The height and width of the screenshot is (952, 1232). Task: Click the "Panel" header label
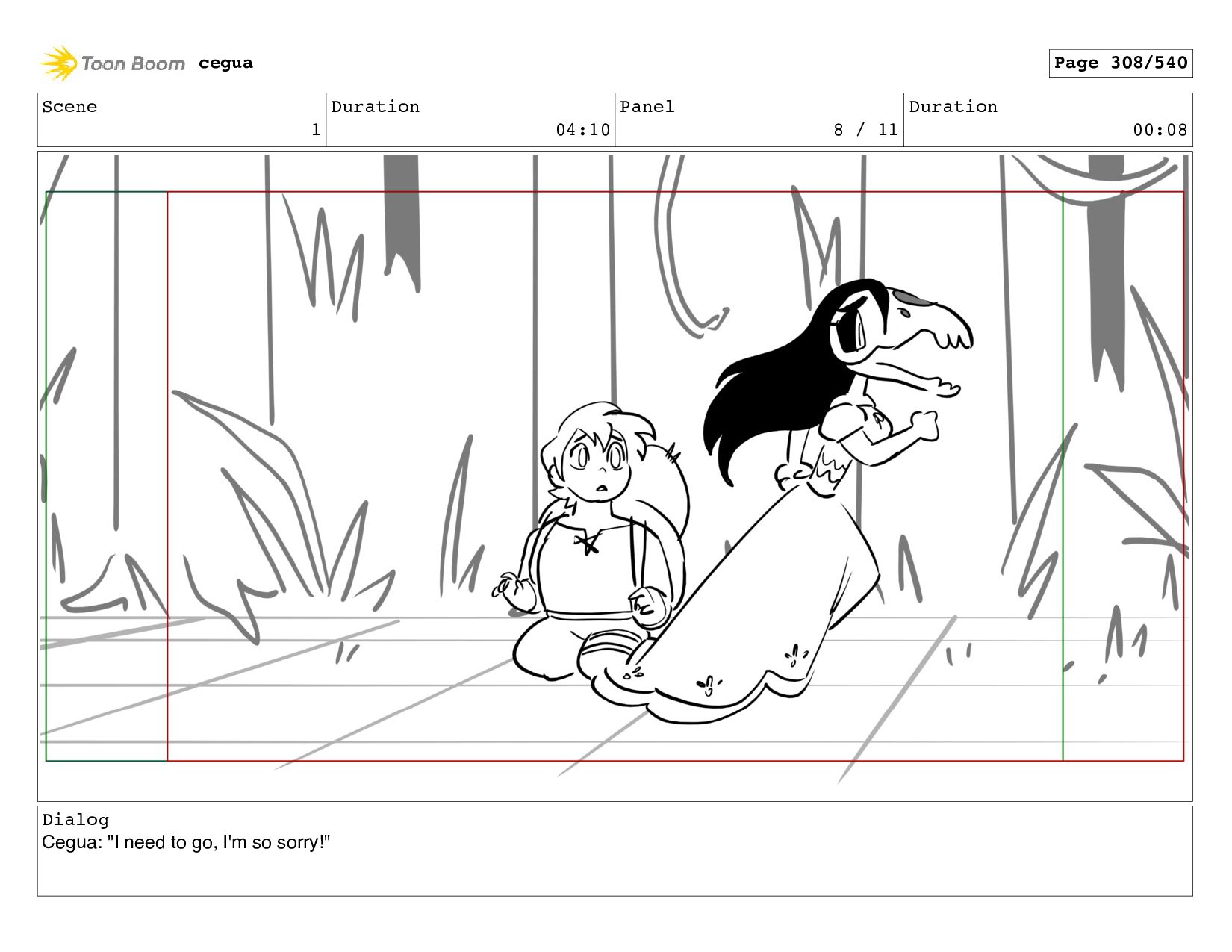(x=647, y=107)
